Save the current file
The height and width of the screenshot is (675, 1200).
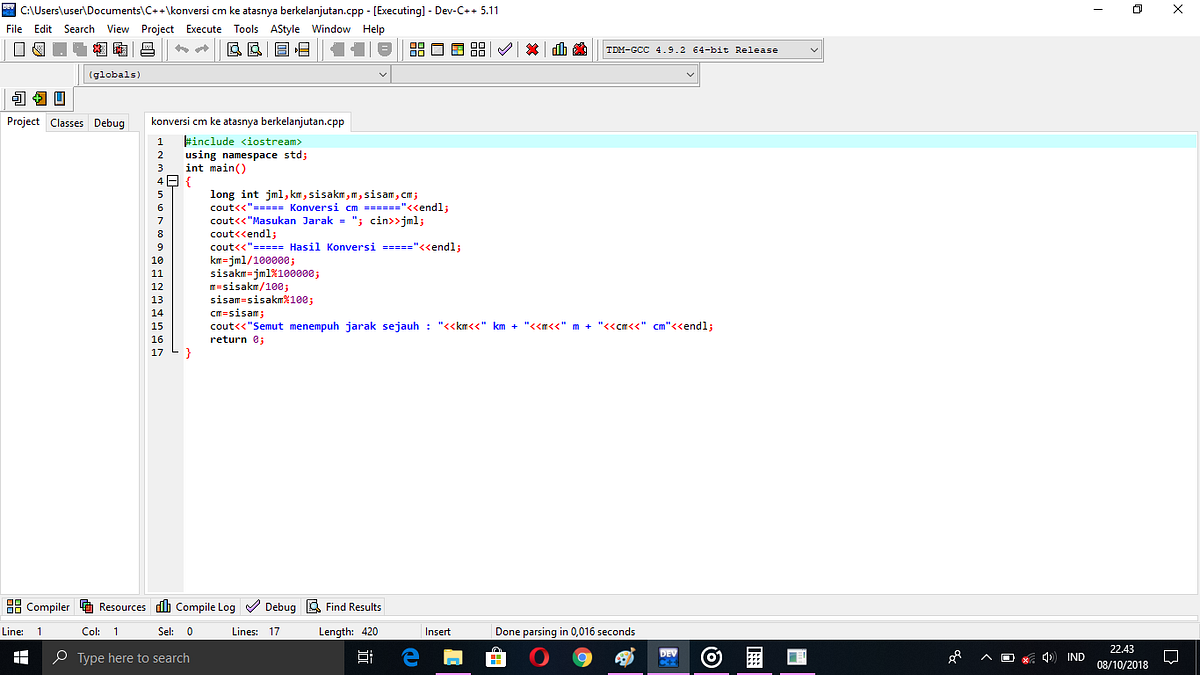coord(57,49)
